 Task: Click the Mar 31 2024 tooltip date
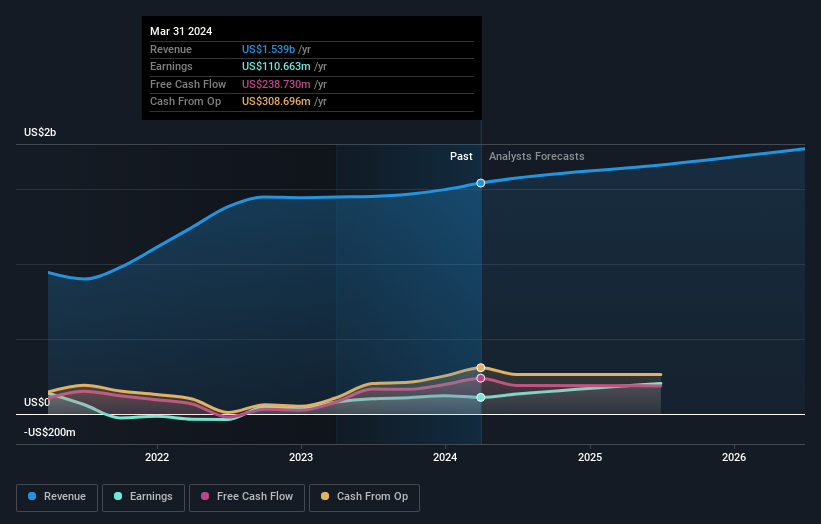[181, 31]
